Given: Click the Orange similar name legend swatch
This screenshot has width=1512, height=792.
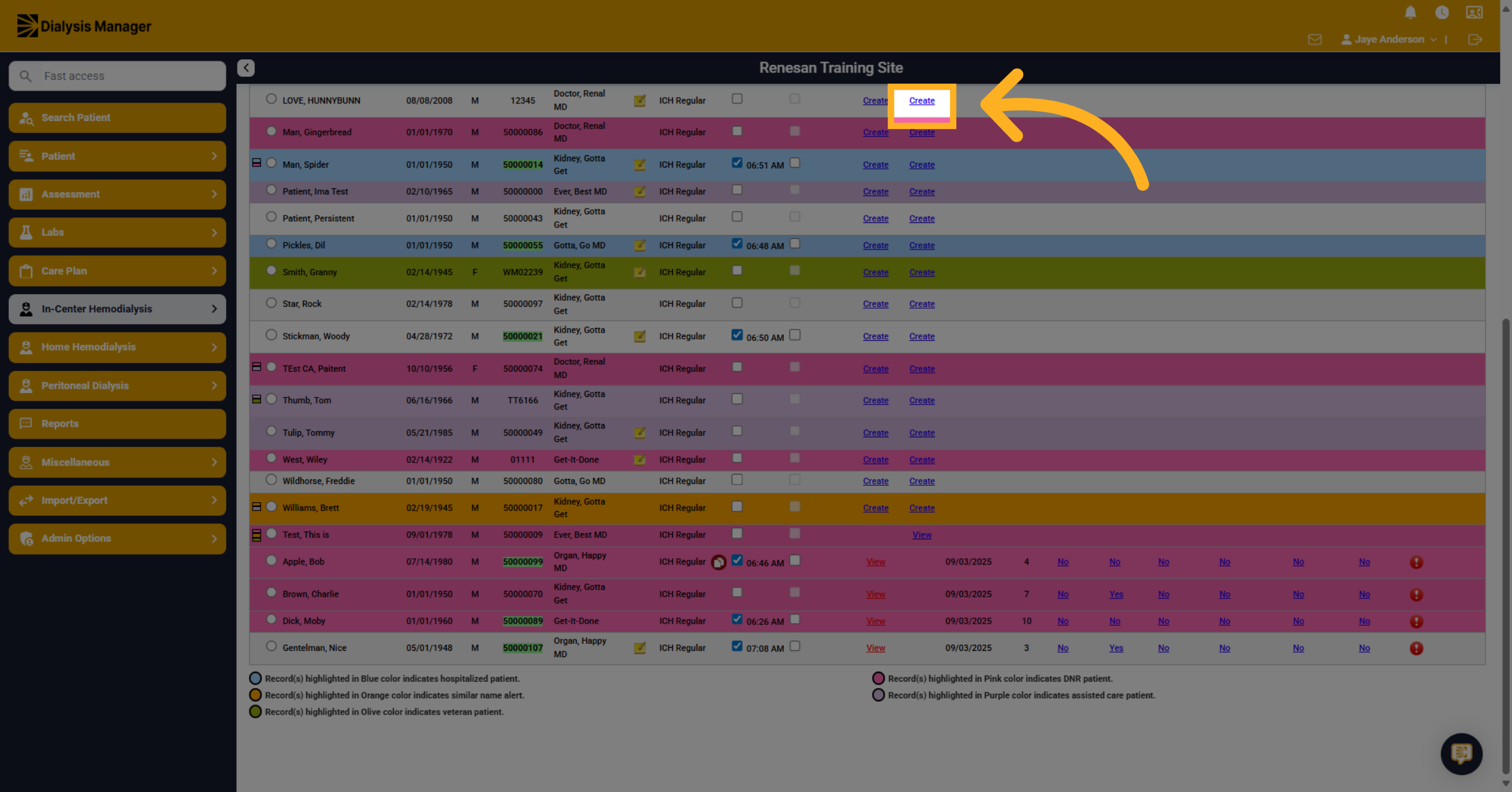Looking at the screenshot, I should [x=255, y=695].
